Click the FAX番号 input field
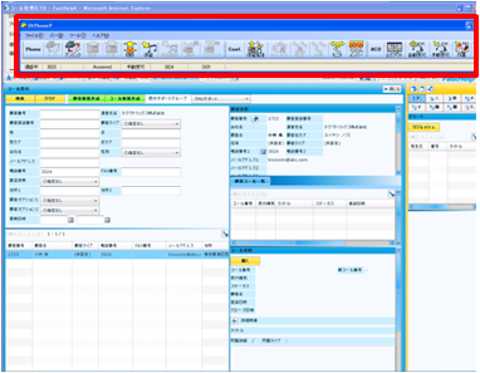 (x=151, y=171)
